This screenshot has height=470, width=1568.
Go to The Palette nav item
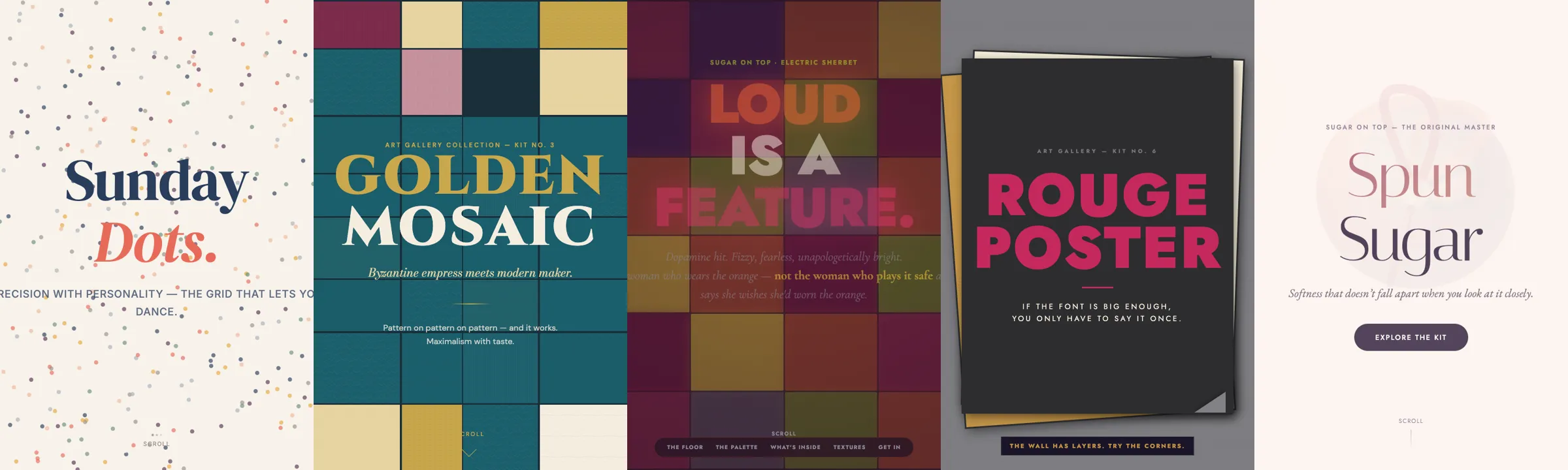[736, 447]
